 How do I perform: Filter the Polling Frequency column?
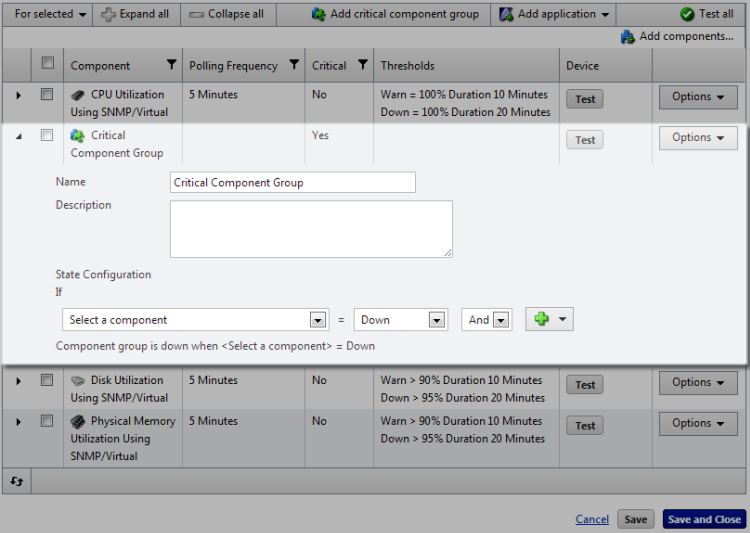tap(294, 64)
